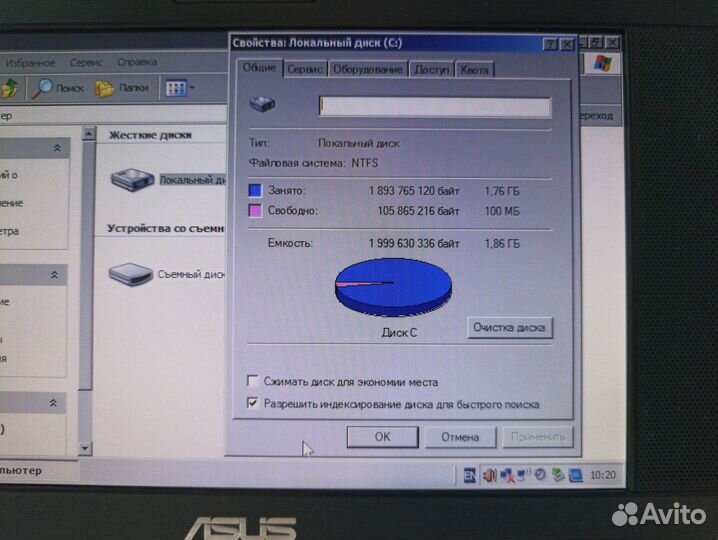Open Search (Поиск) in Explorer toolbar
This screenshot has width=718, height=540.
(58, 88)
